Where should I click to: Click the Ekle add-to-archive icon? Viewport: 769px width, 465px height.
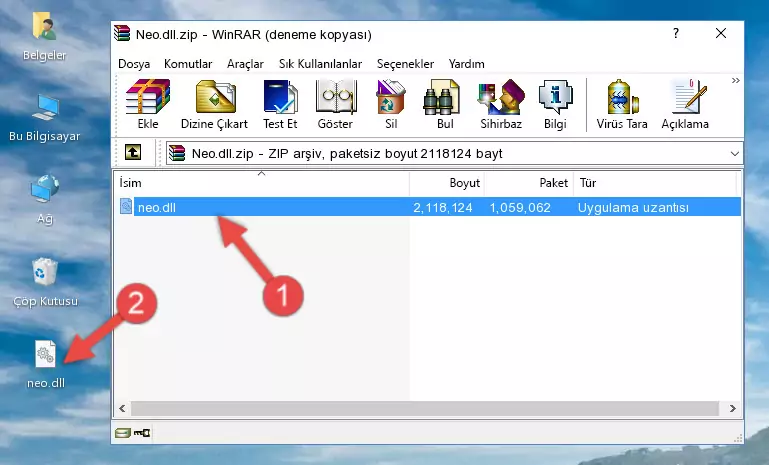tap(148, 104)
